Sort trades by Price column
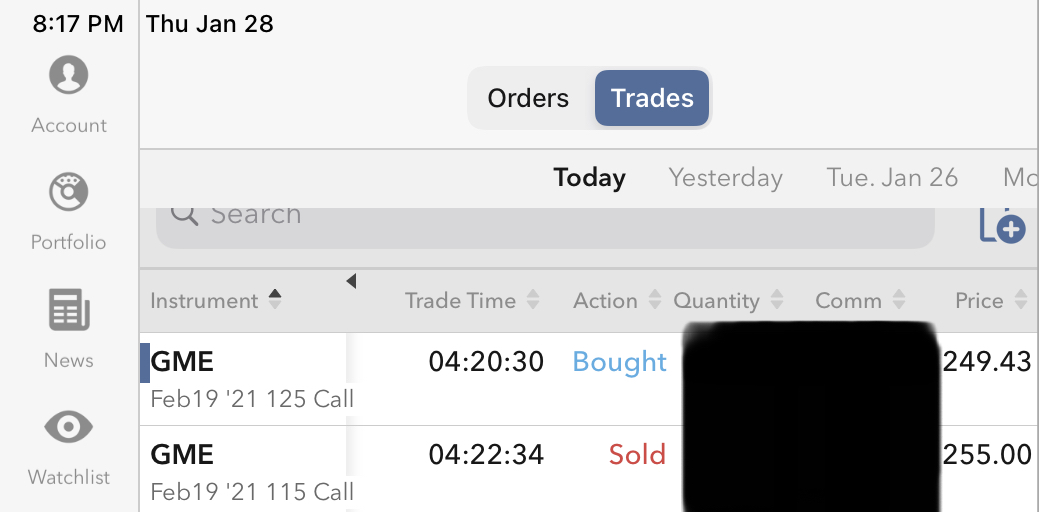Image resolution: width=1039 pixels, height=512 pixels. (x=990, y=300)
